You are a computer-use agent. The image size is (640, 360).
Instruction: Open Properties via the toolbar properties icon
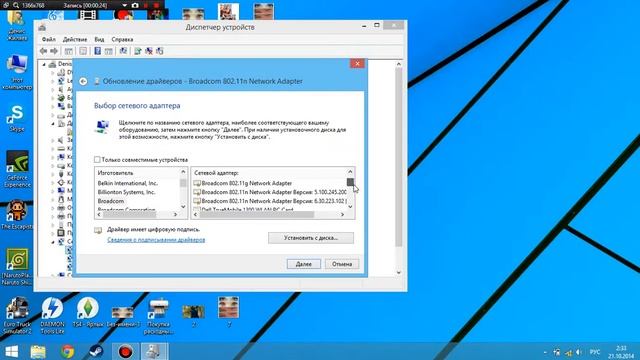(x=83, y=51)
